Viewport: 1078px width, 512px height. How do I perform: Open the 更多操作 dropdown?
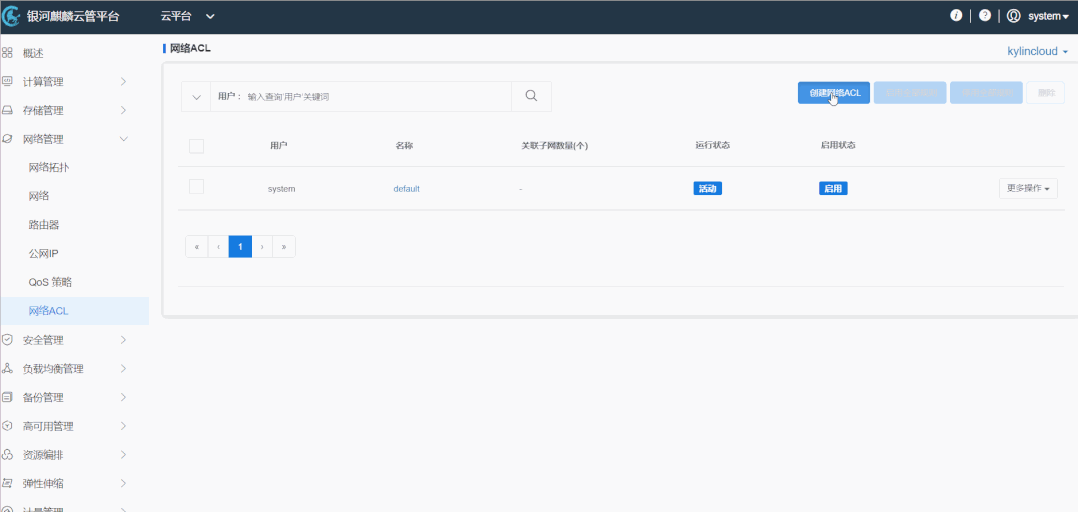pos(1027,188)
